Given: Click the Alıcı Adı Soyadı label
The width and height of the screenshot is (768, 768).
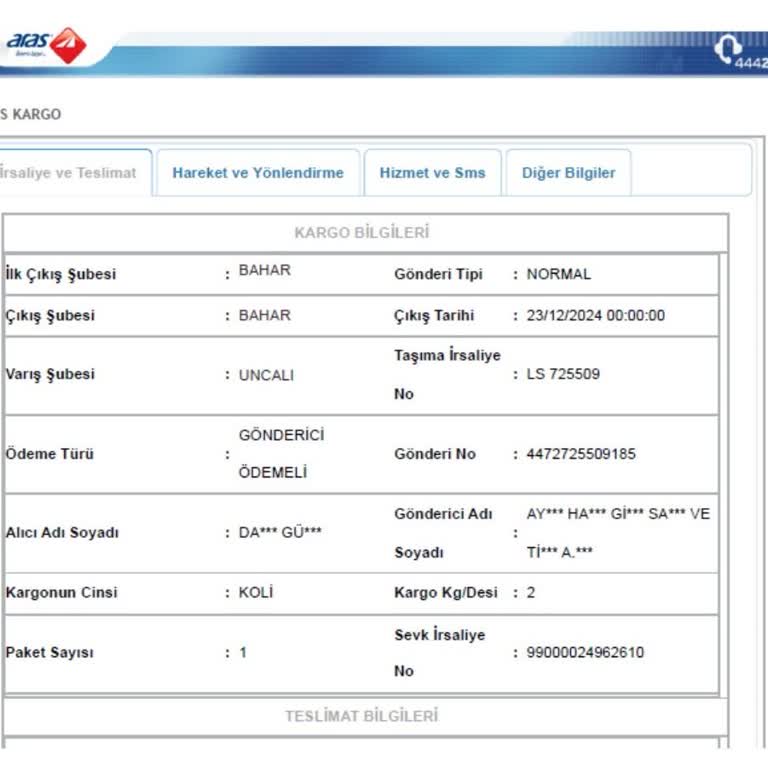Looking at the screenshot, I should pyautogui.click(x=62, y=532).
